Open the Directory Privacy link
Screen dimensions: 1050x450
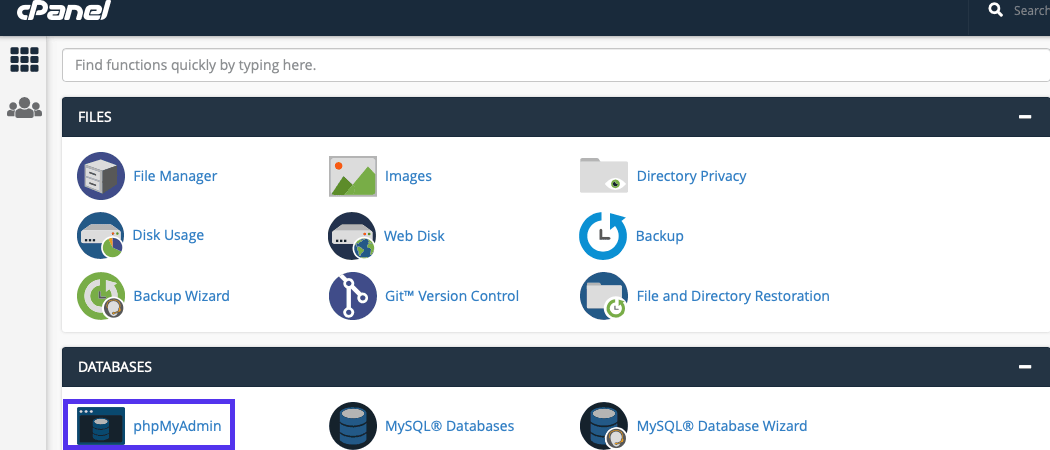coord(691,176)
